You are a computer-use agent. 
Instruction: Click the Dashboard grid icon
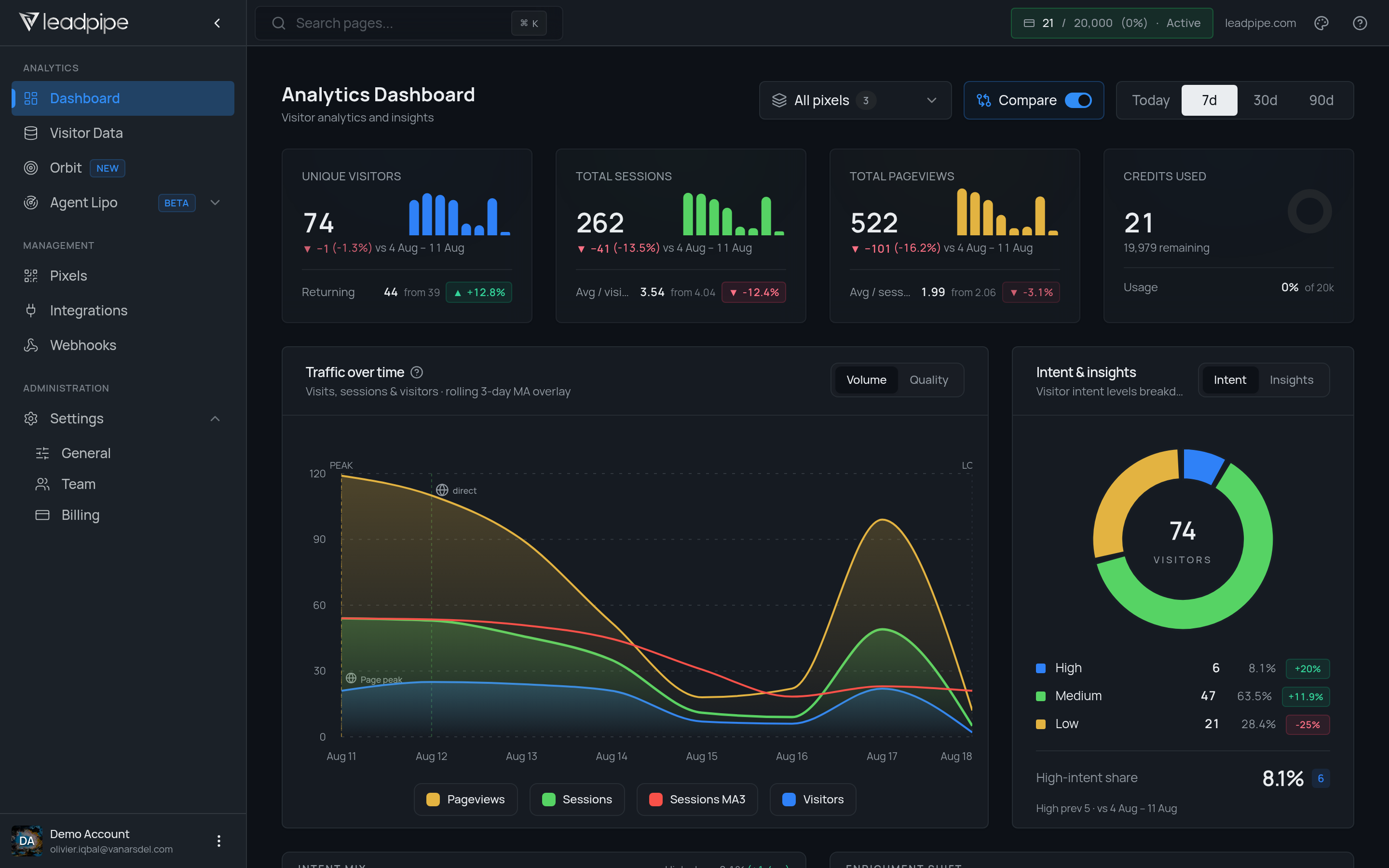(31, 98)
